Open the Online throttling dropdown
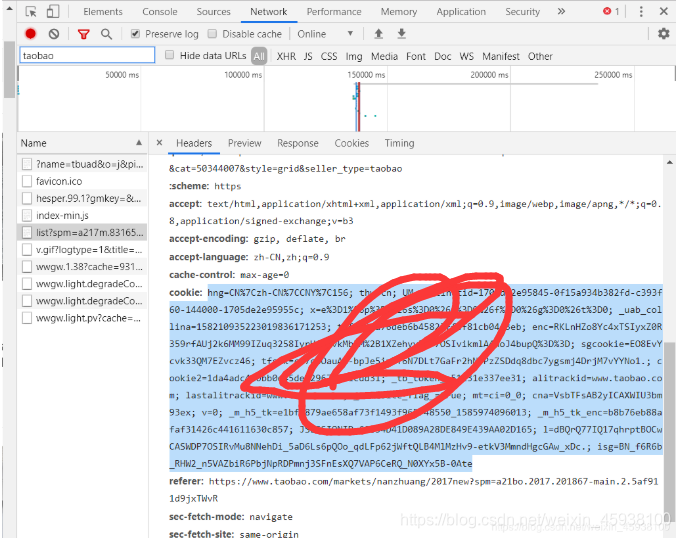This screenshot has height=538, width=681. coord(325,34)
